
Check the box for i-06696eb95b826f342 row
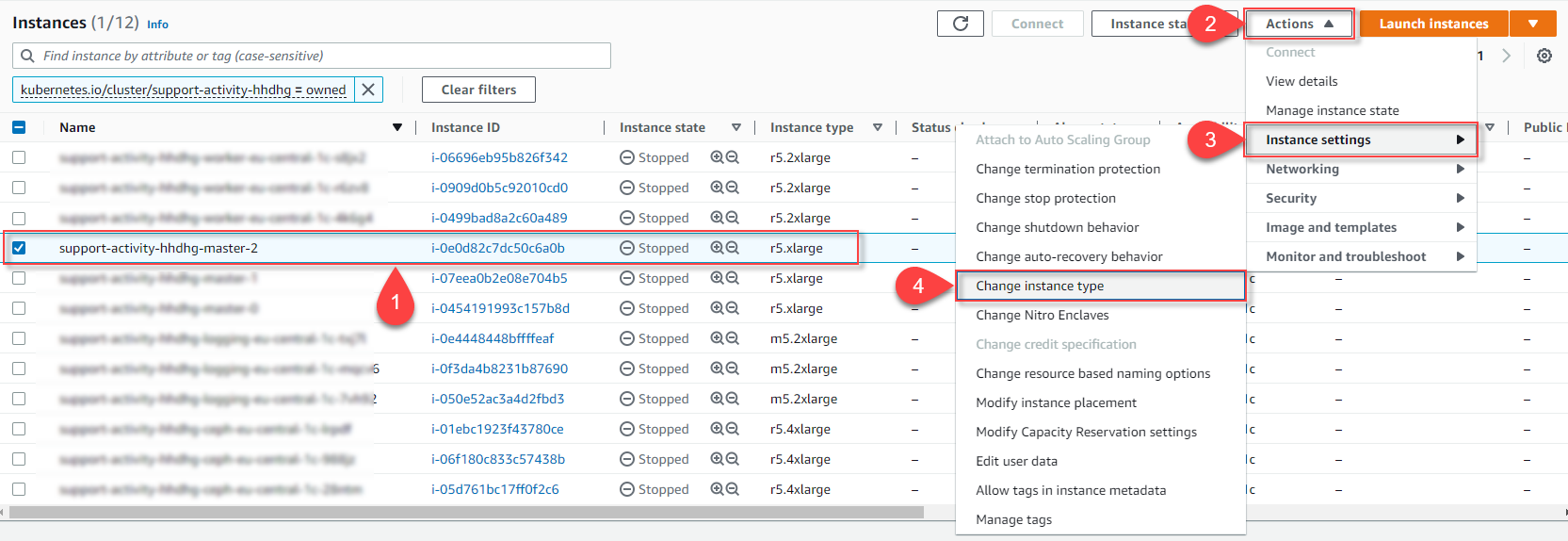[x=19, y=157]
